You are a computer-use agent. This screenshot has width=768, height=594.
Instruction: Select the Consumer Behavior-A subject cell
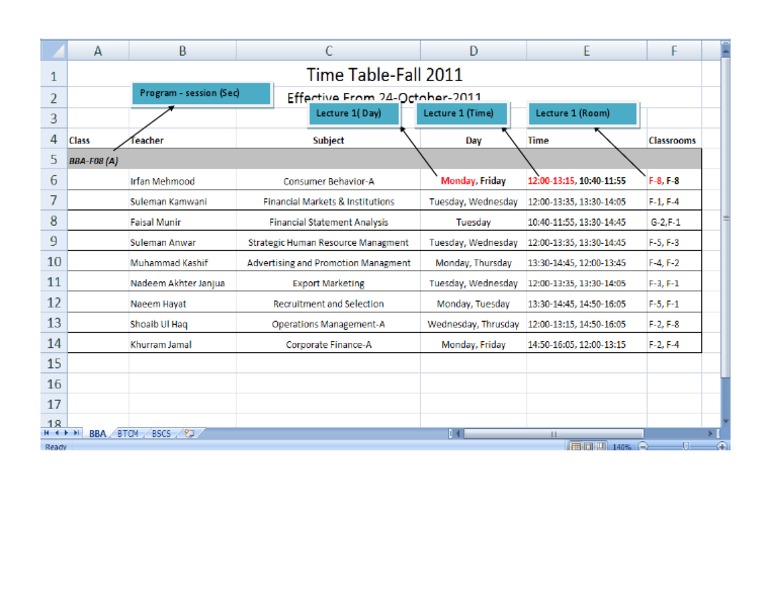pos(328,181)
